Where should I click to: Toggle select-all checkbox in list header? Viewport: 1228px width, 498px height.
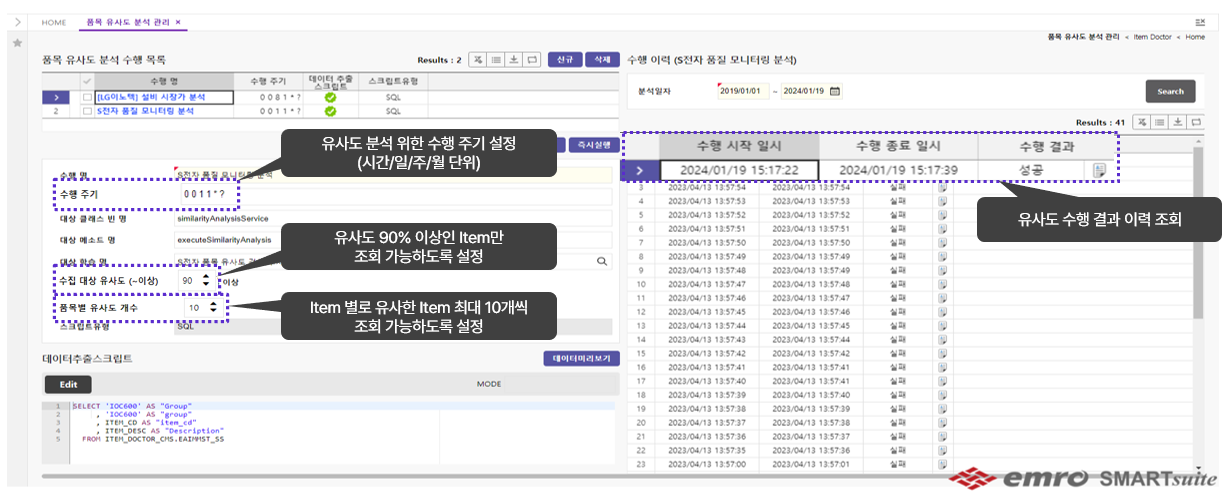point(89,81)
